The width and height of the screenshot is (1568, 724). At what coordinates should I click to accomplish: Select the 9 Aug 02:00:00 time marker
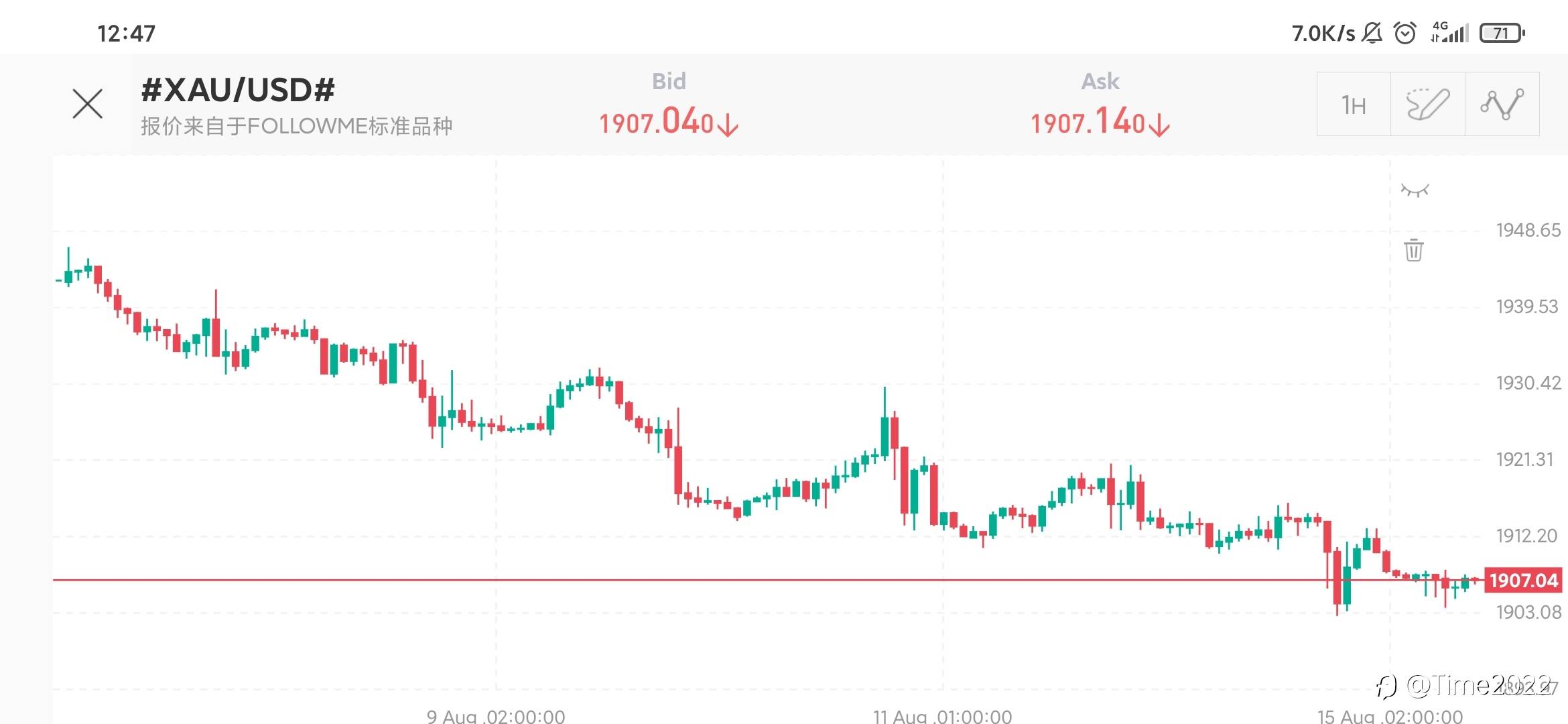(x=496, y=716)
